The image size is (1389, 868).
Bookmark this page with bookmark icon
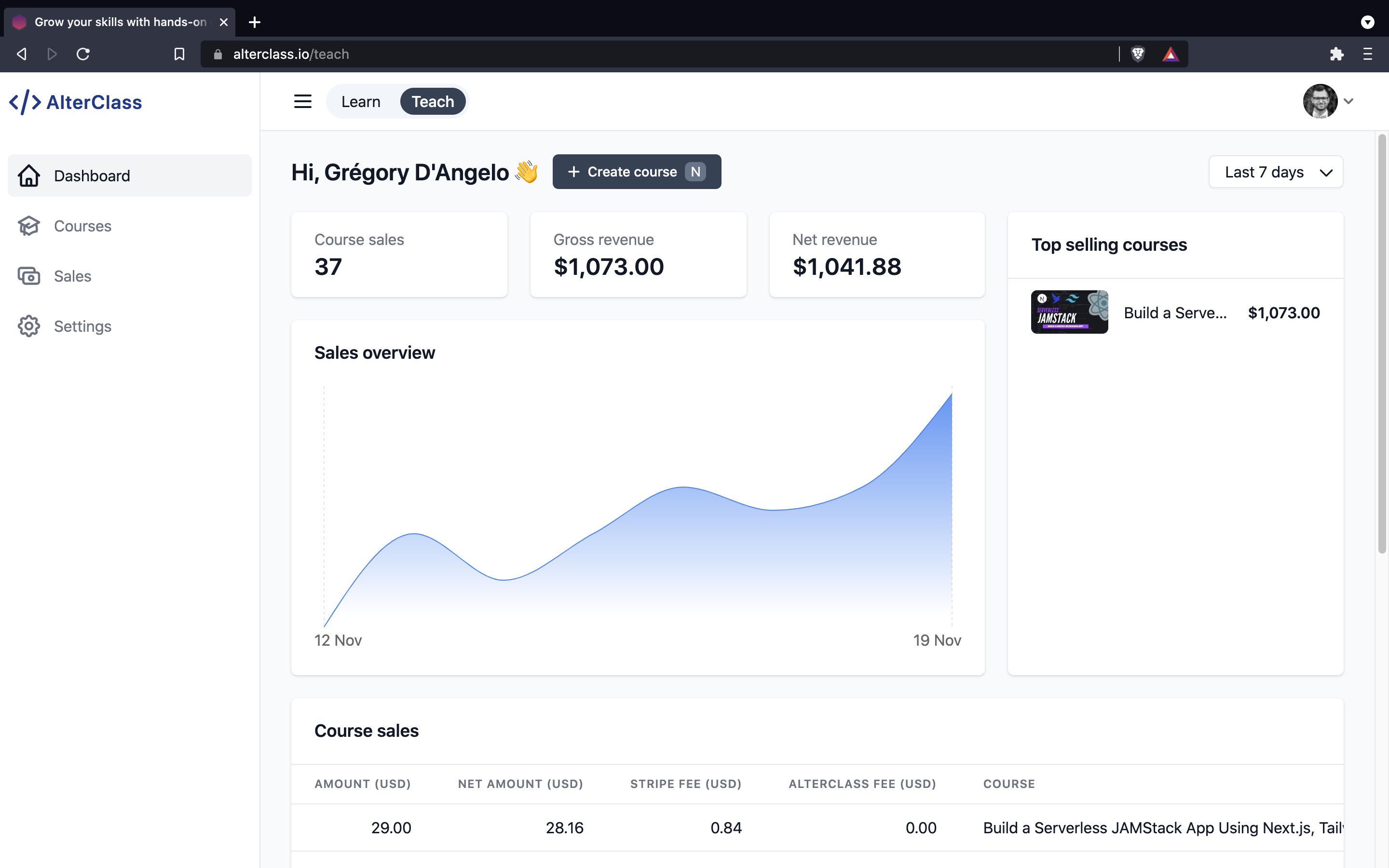(x=179, y=54)
